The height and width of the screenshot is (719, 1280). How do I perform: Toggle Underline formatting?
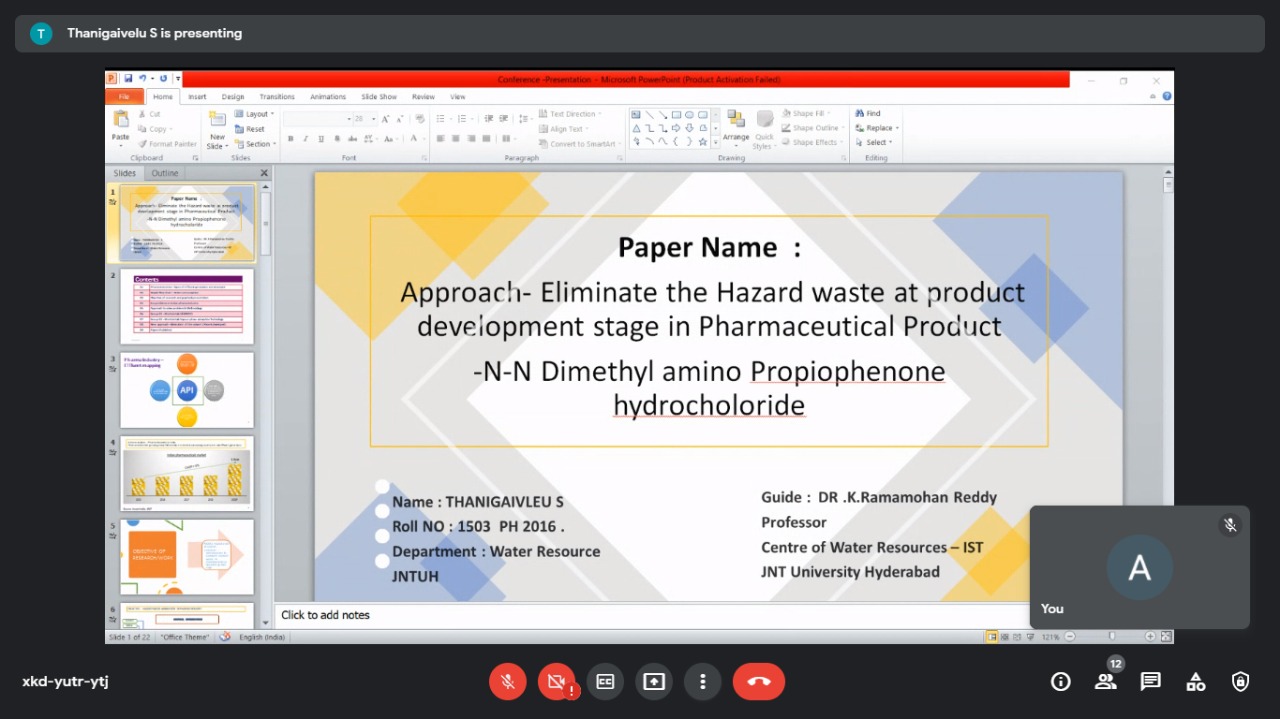click(321, 139)
